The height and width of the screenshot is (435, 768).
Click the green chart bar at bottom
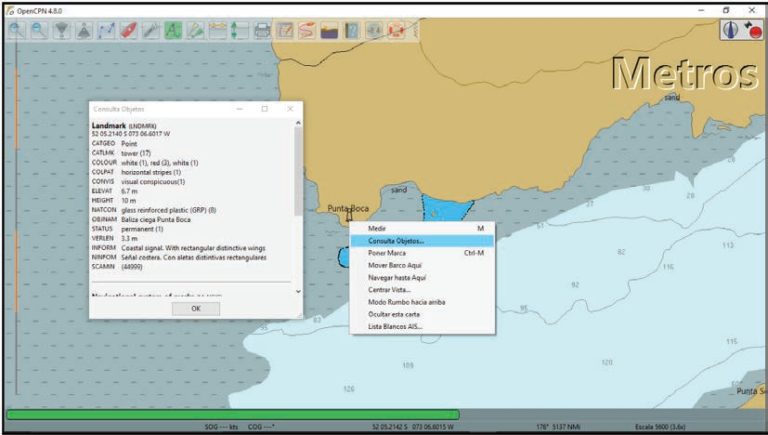click(x=232, y=414)
